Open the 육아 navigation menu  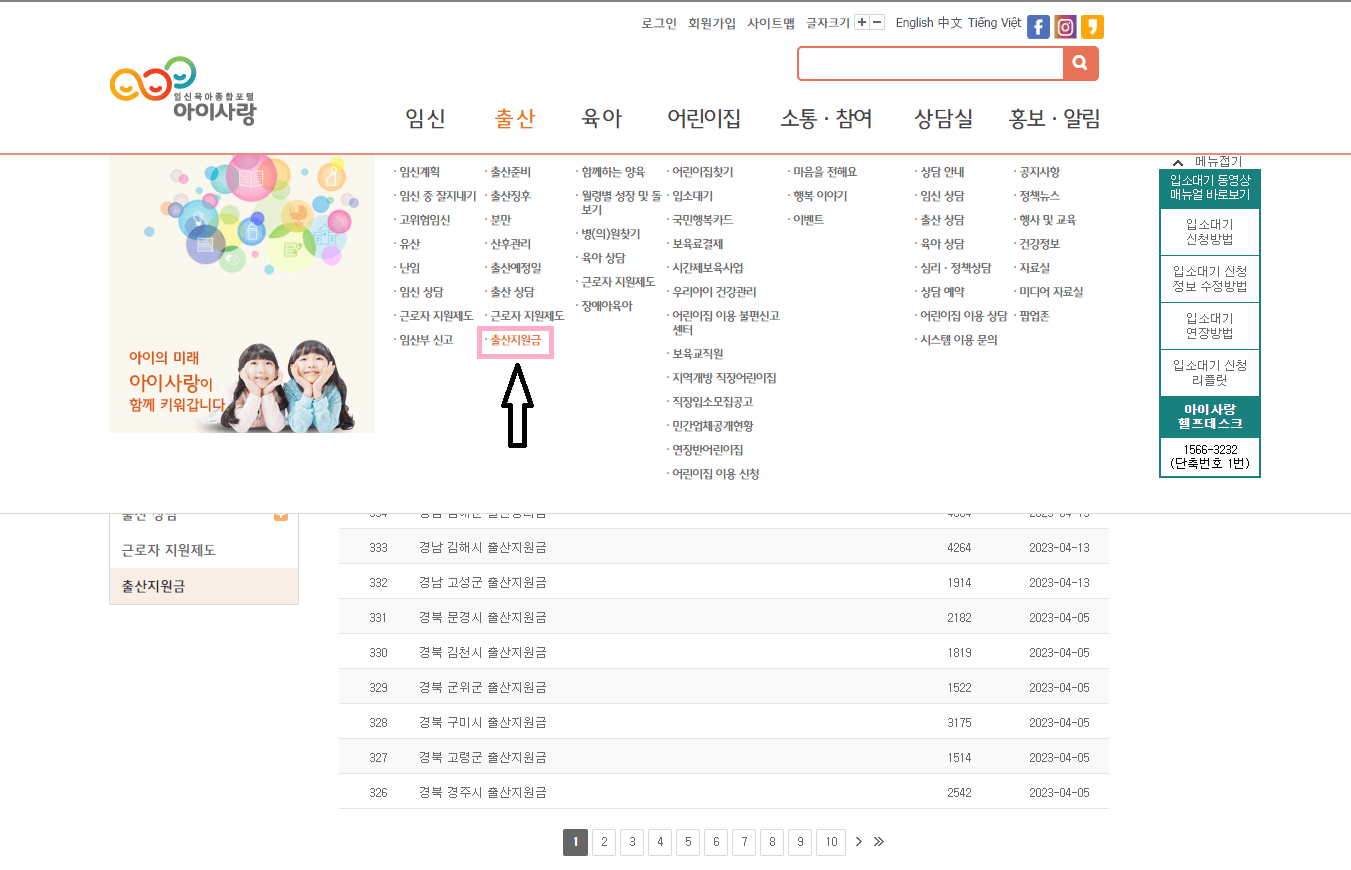pyautogui.click(x=601, y=118)
